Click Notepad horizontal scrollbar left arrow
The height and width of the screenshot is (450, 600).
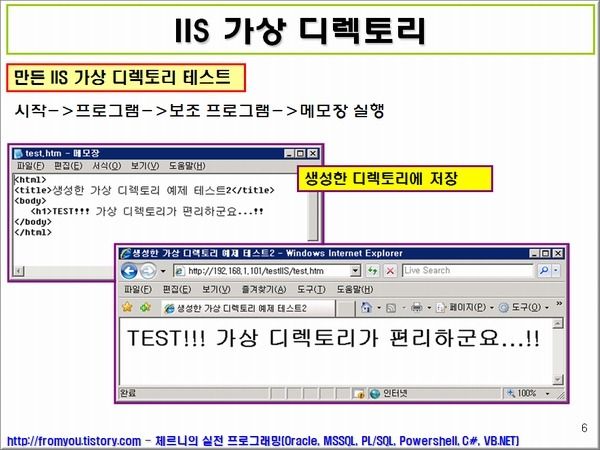(19, 271)
